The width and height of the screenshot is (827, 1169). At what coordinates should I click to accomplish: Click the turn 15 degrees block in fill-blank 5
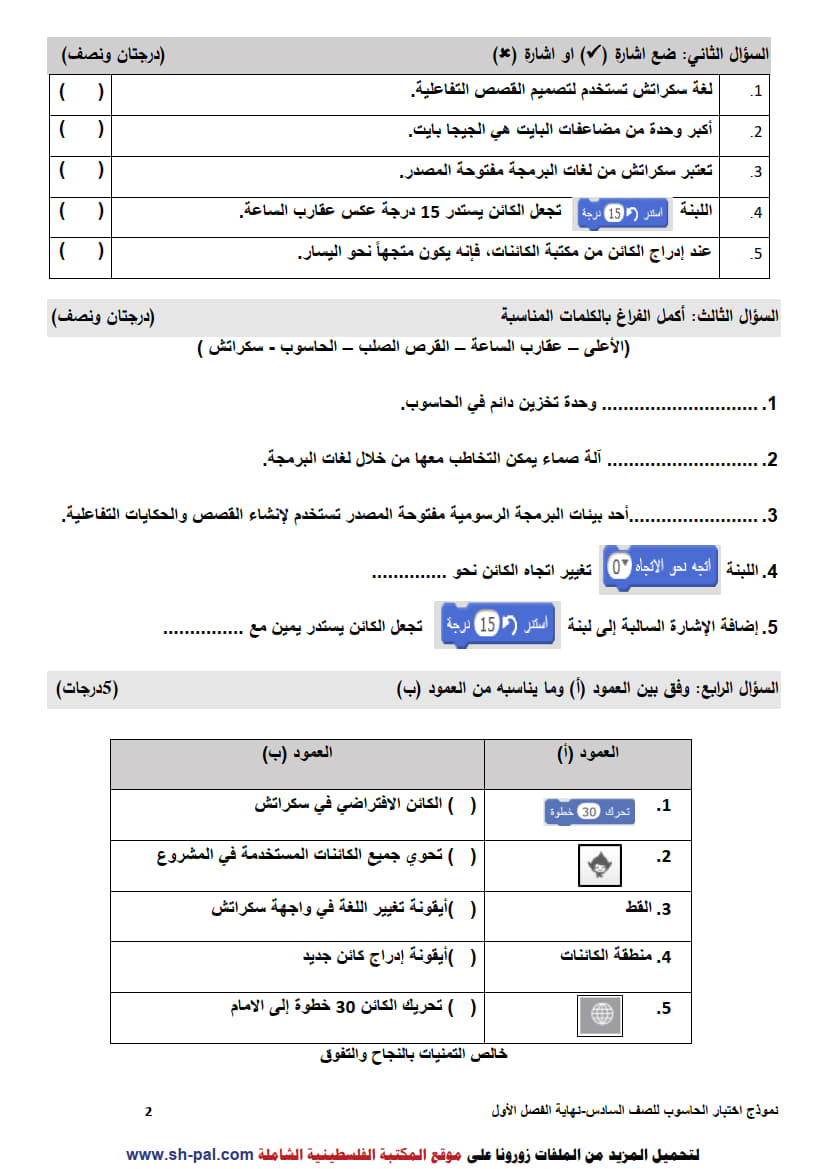click(x=497, y=625)
